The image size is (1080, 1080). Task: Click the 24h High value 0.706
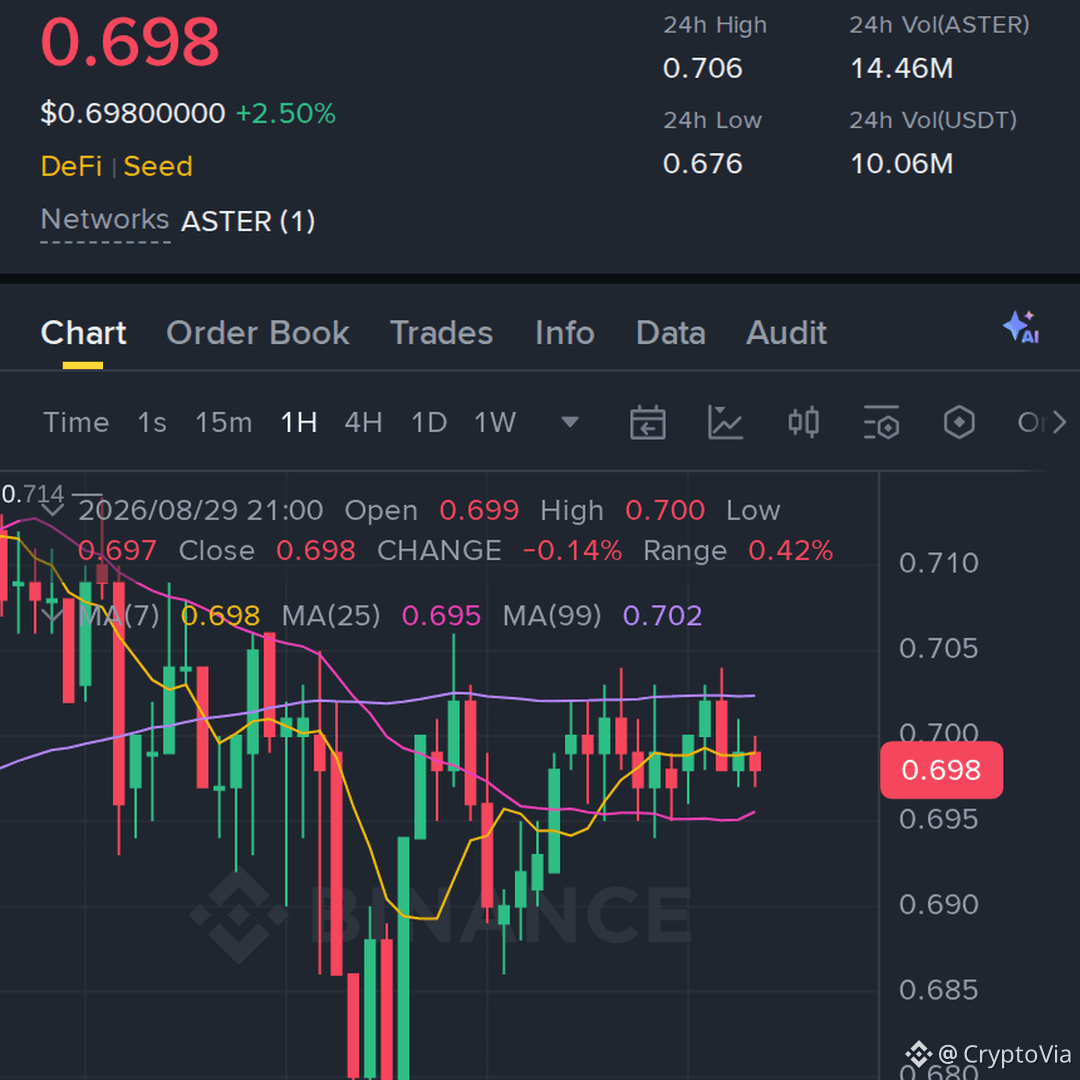click(703, 68)
